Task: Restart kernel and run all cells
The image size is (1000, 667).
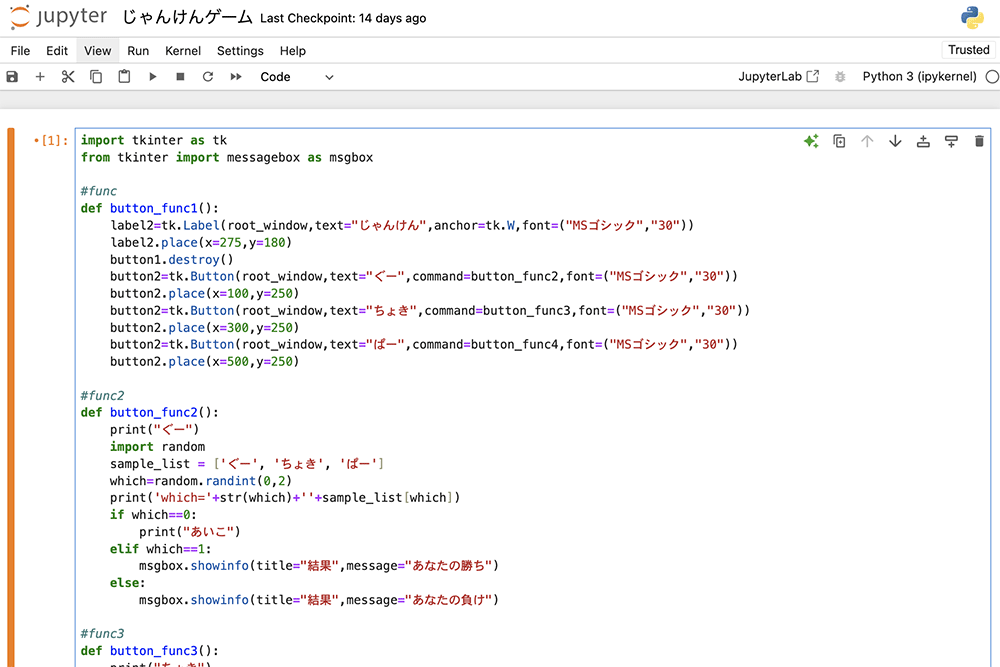Action: pyautogui.click(x=236, y=77)
